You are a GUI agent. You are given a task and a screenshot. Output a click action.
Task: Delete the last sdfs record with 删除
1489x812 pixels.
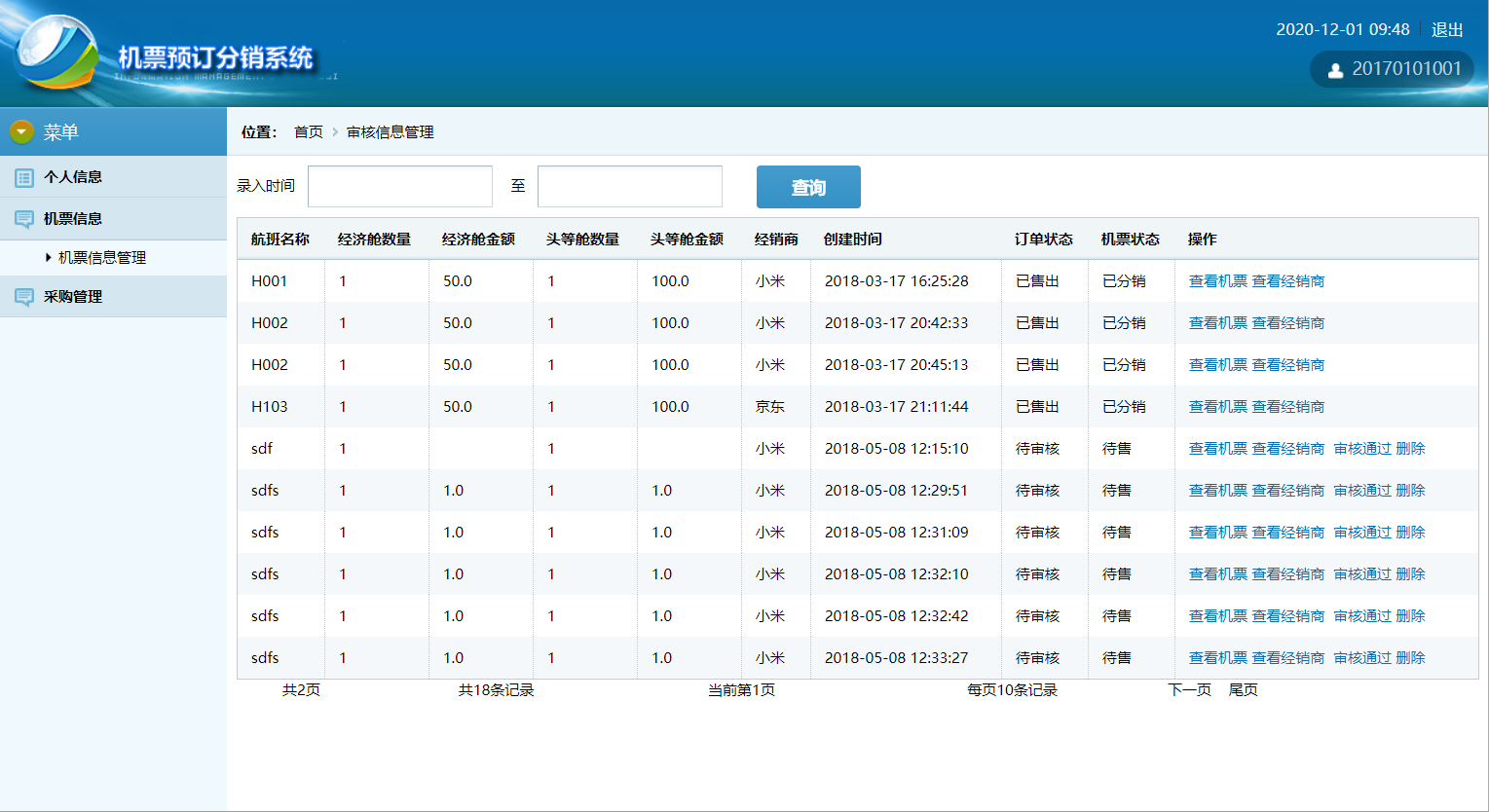click(x=1411, y=657)
